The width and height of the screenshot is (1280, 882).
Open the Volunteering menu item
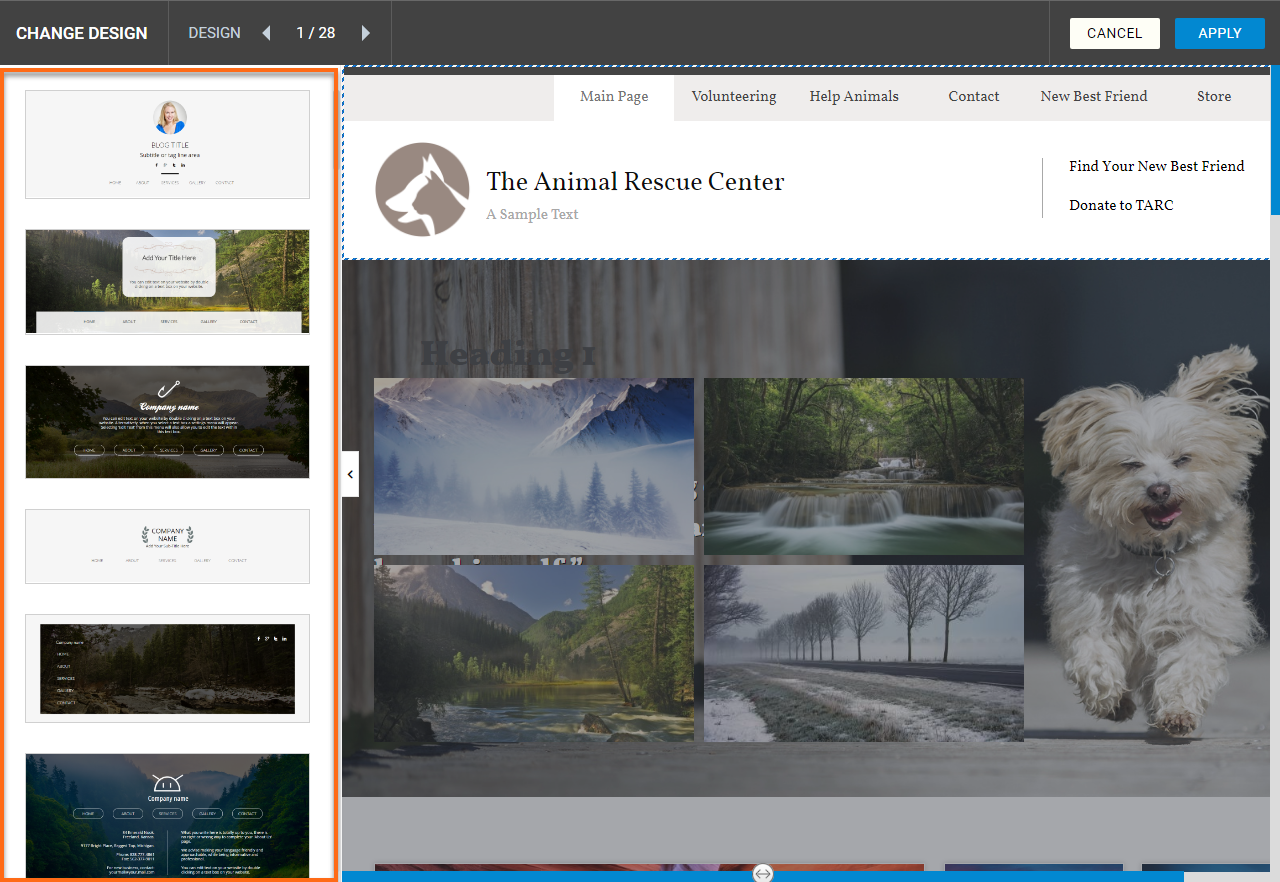coord(733,97)
